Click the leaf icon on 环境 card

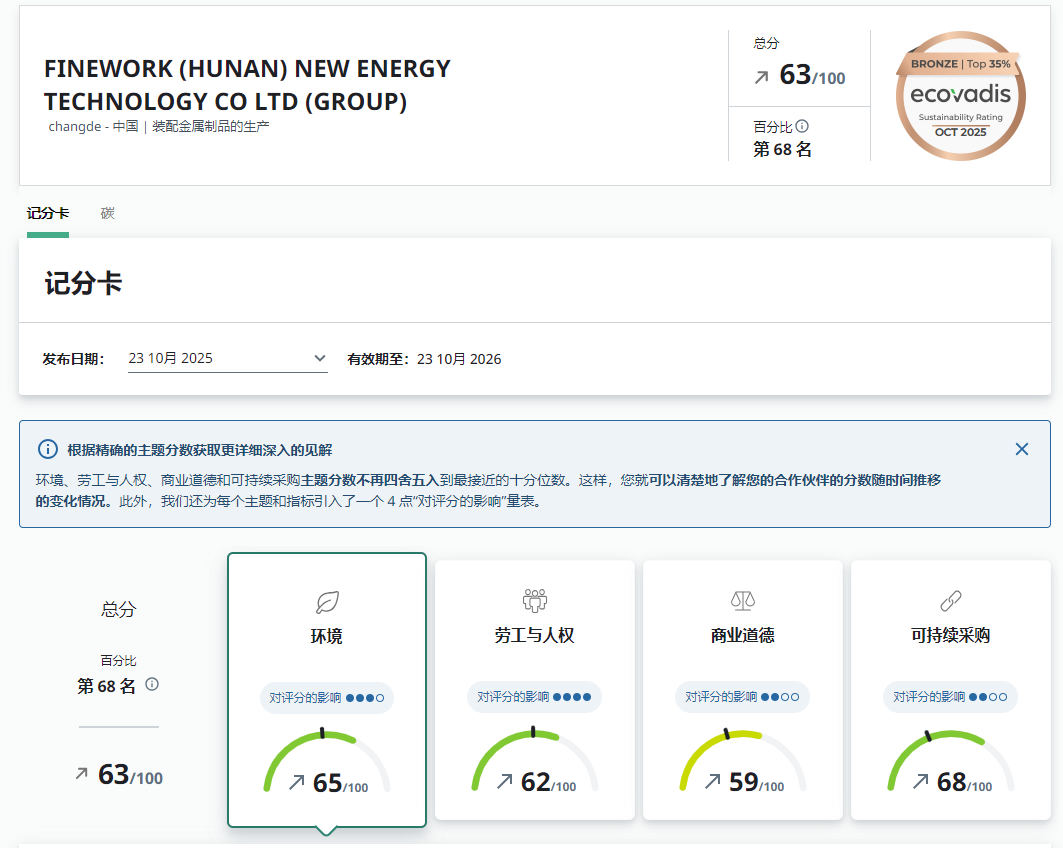(327, 601)
